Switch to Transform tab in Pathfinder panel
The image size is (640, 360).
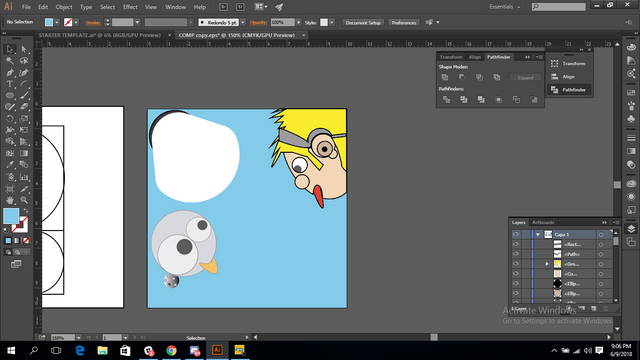(x=451, y=57)
